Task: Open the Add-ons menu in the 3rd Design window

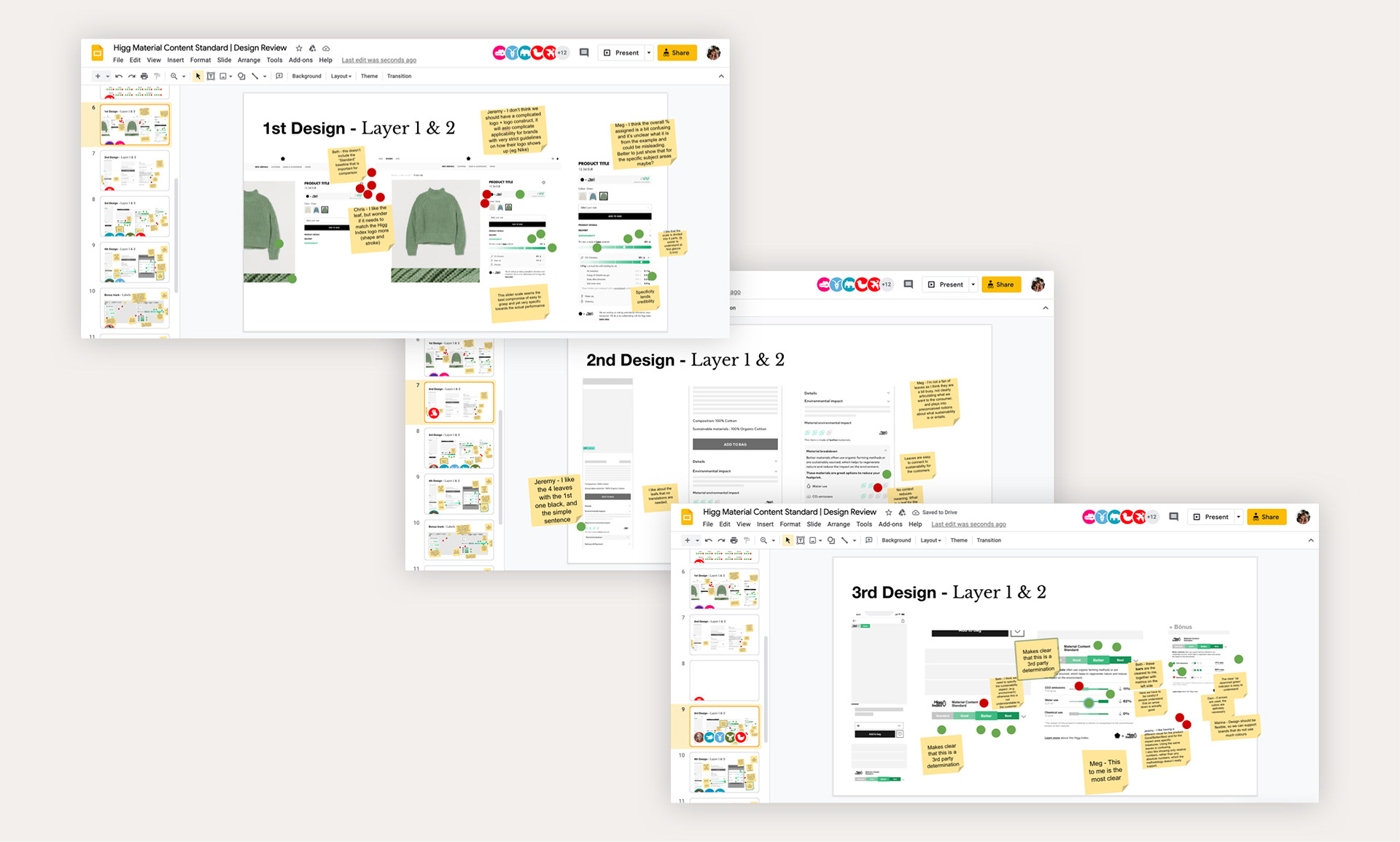Action: click(x=890, y=524)
